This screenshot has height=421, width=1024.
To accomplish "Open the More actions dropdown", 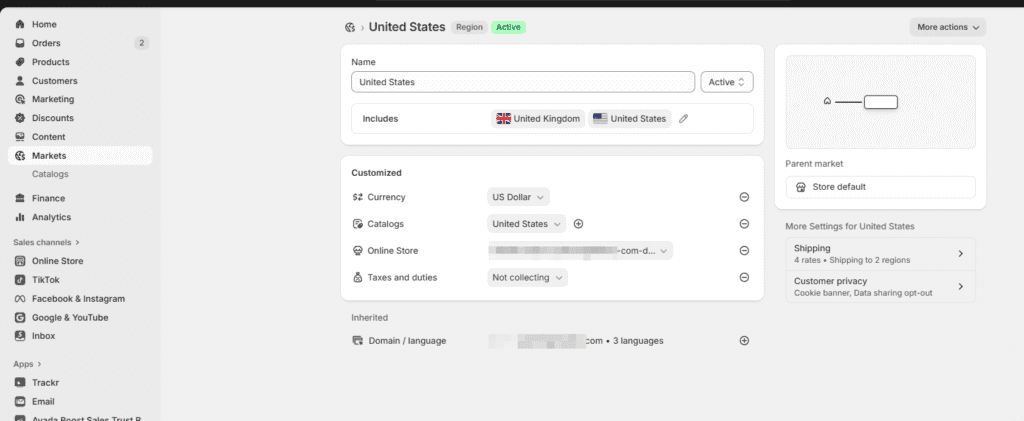I will click(948, 27).
